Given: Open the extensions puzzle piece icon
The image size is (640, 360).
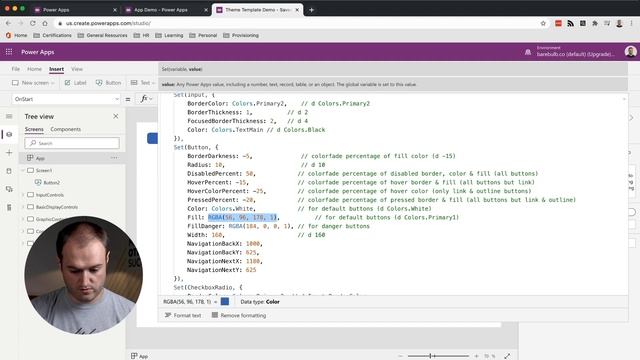Looking at the screenshot, I should [595, 23].
